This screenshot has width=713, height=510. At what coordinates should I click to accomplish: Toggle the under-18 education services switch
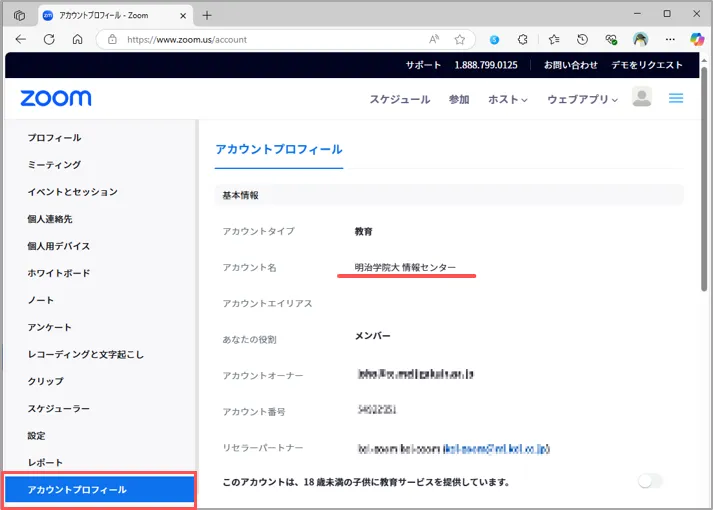[x=650, y=481]
